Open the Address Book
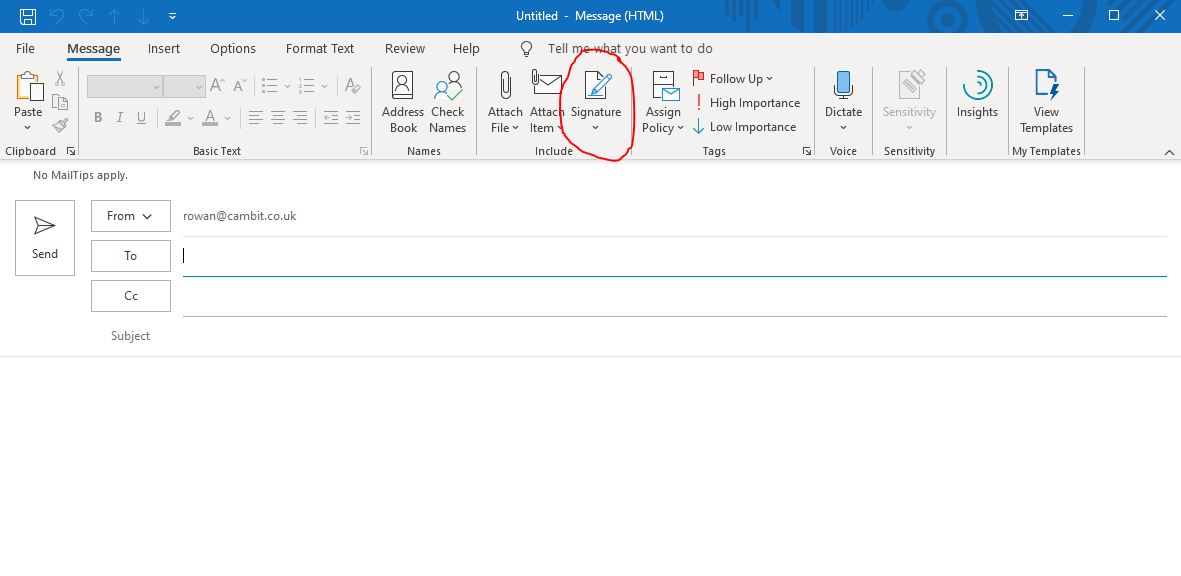 click(403, 100)
